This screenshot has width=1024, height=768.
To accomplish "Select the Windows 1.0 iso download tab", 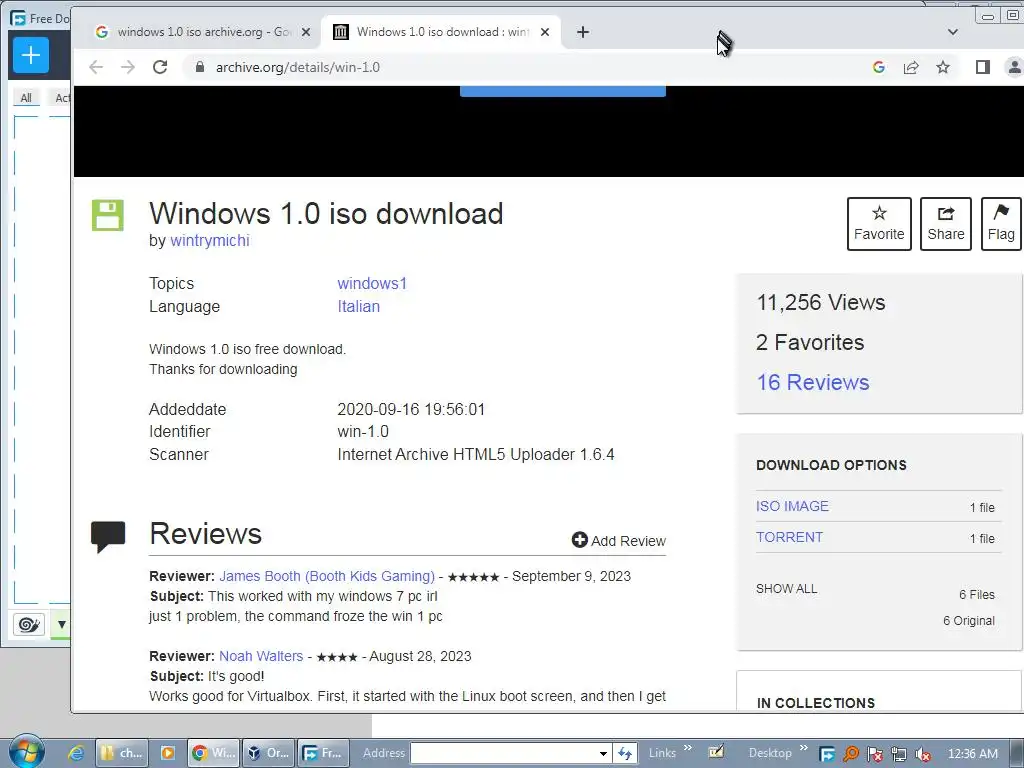I will 441,32.
